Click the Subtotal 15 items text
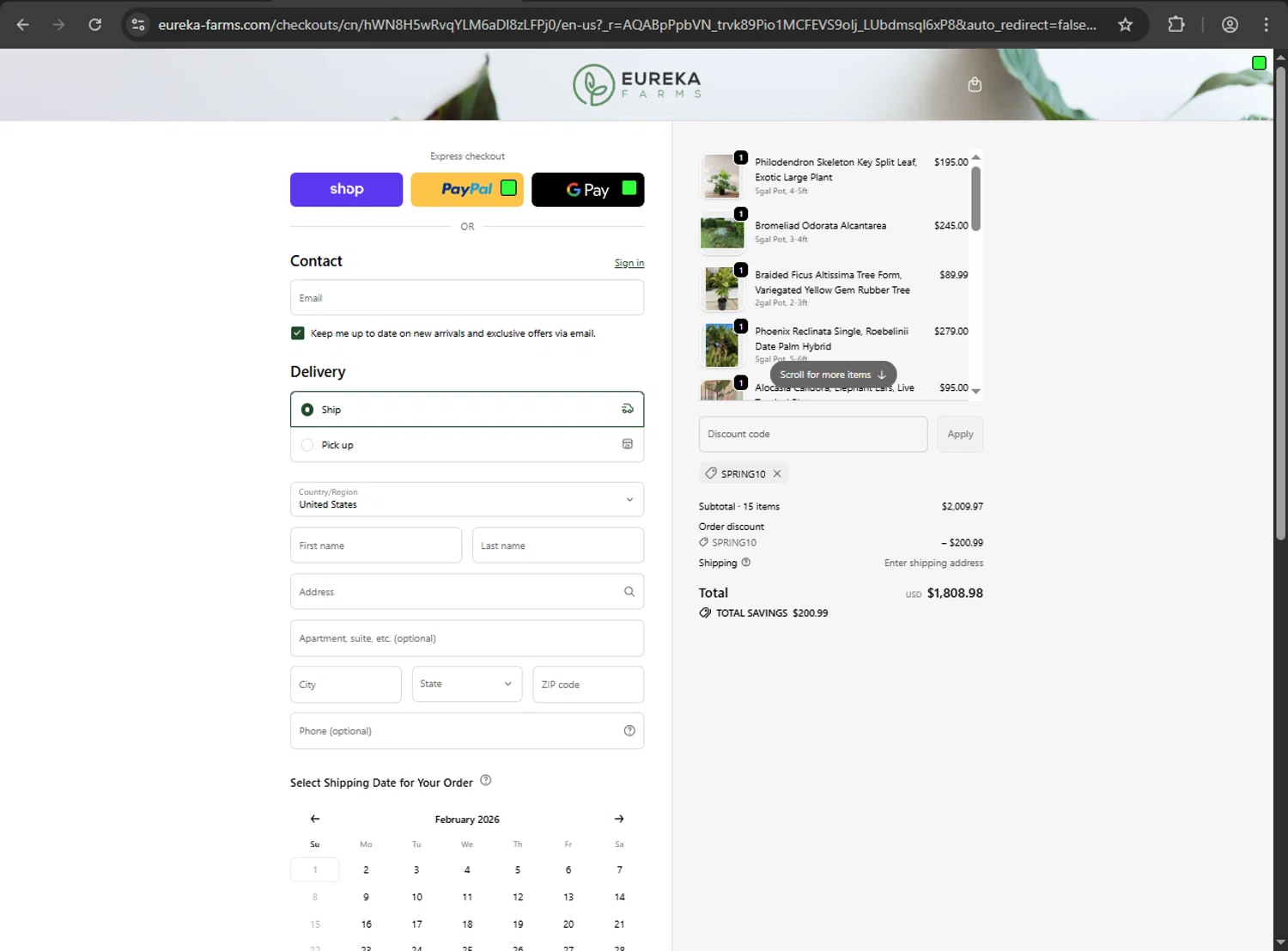Viewport: 1288px width, 951px height. click(739, 507)
